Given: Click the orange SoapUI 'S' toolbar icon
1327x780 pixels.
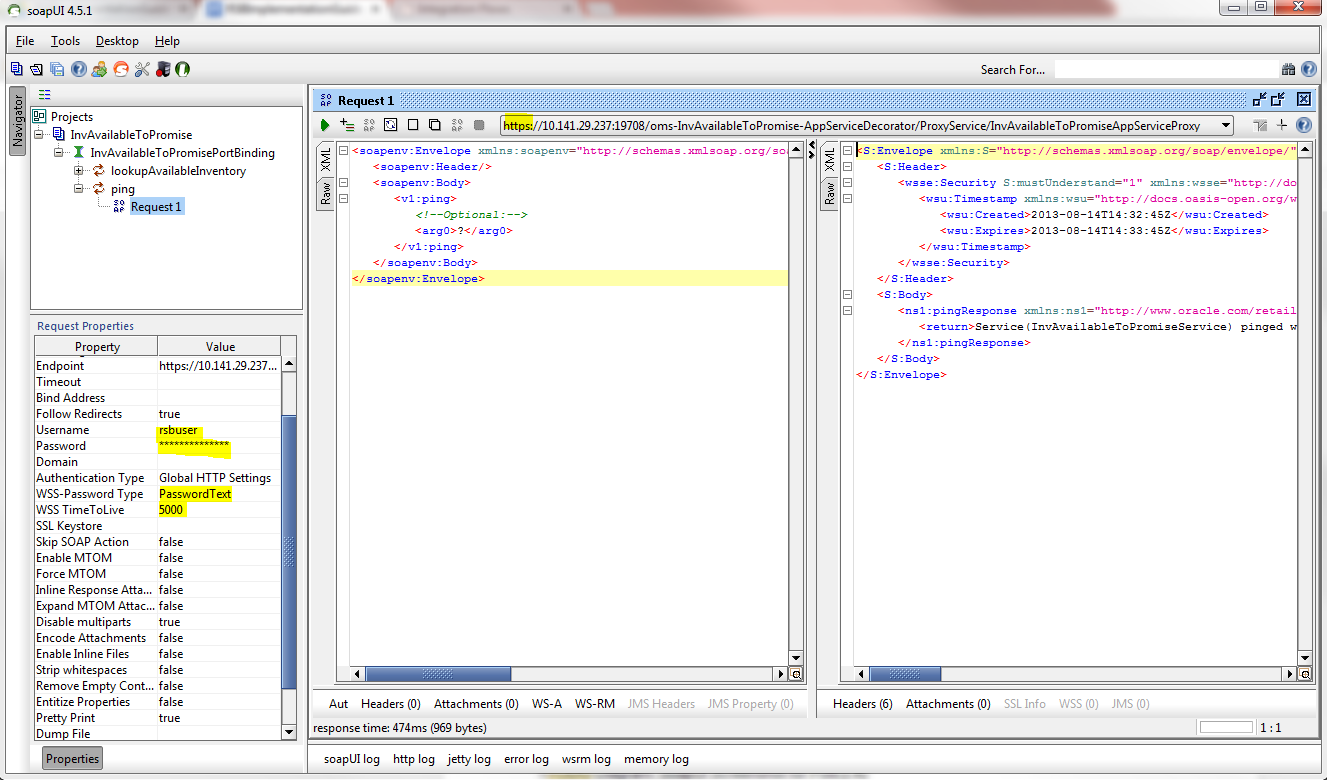Looking at the screenshot, I should pyautogui.click(x=121, y=69).
